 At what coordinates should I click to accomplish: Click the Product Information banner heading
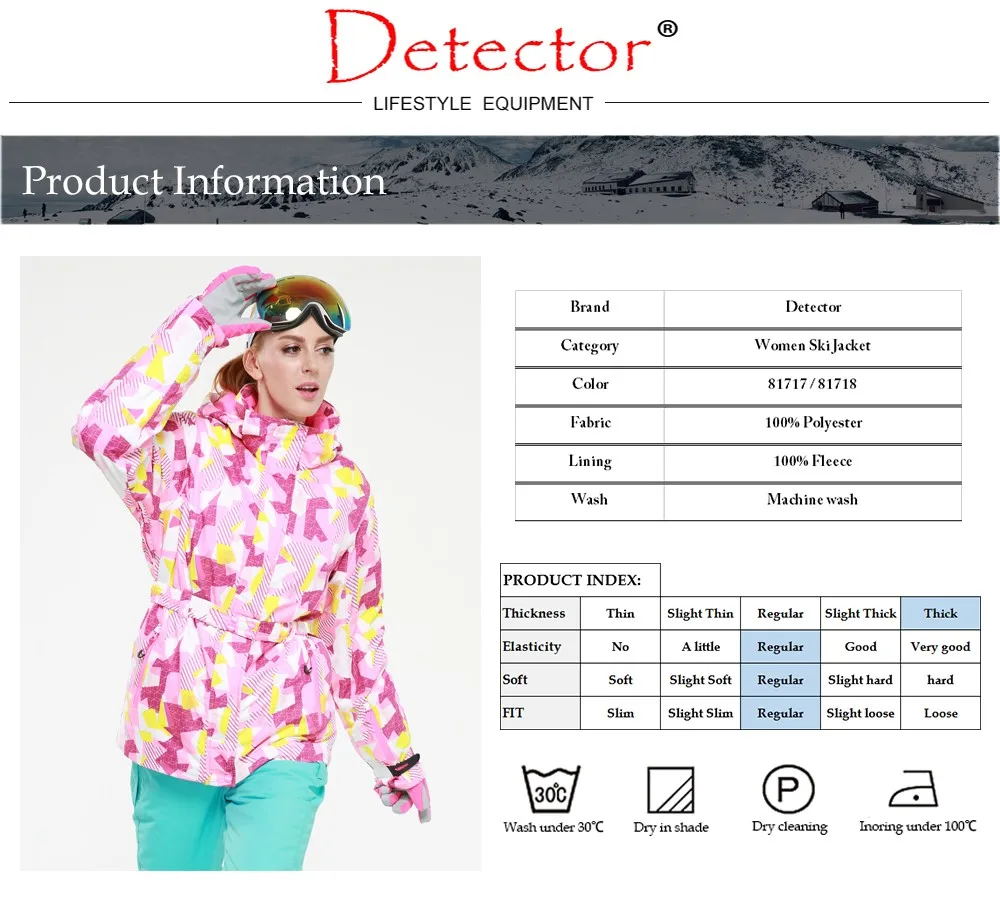204,180
